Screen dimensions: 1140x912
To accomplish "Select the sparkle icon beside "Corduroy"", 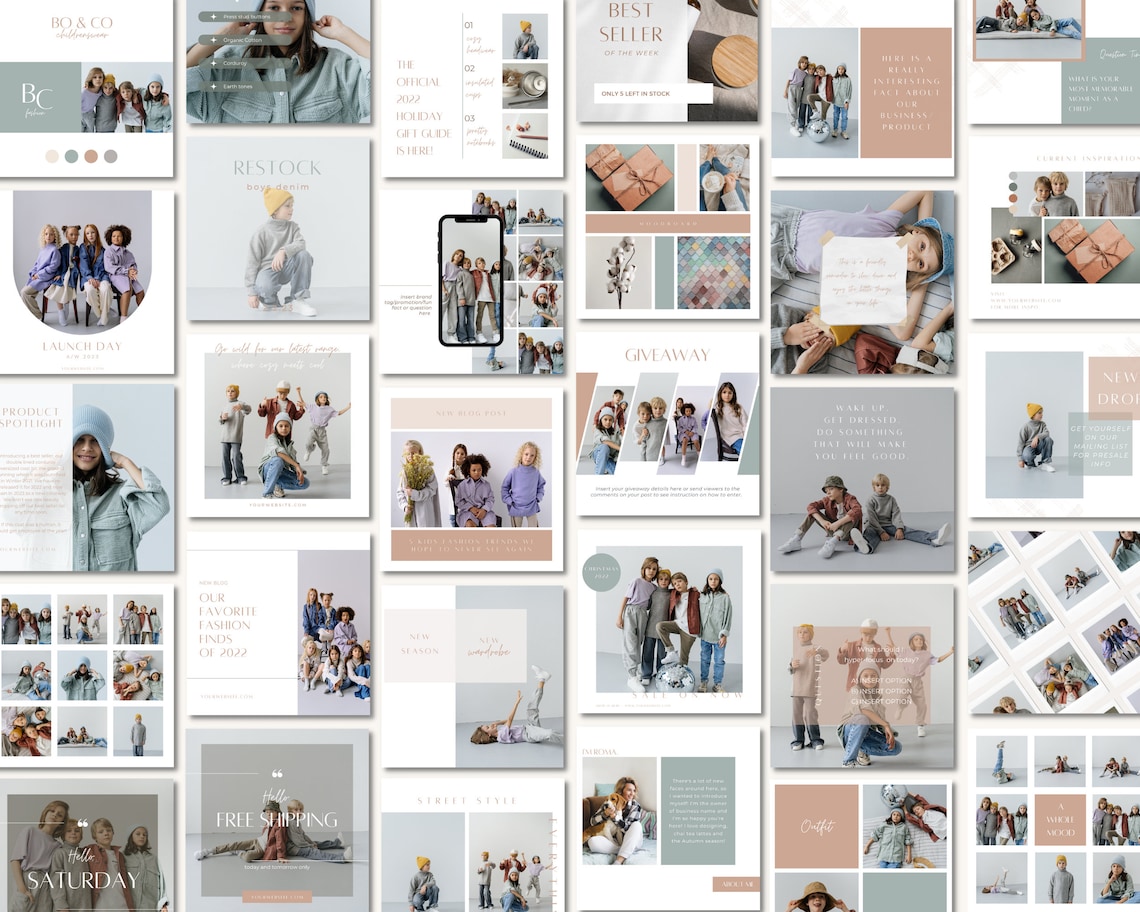I will [213, 63].
